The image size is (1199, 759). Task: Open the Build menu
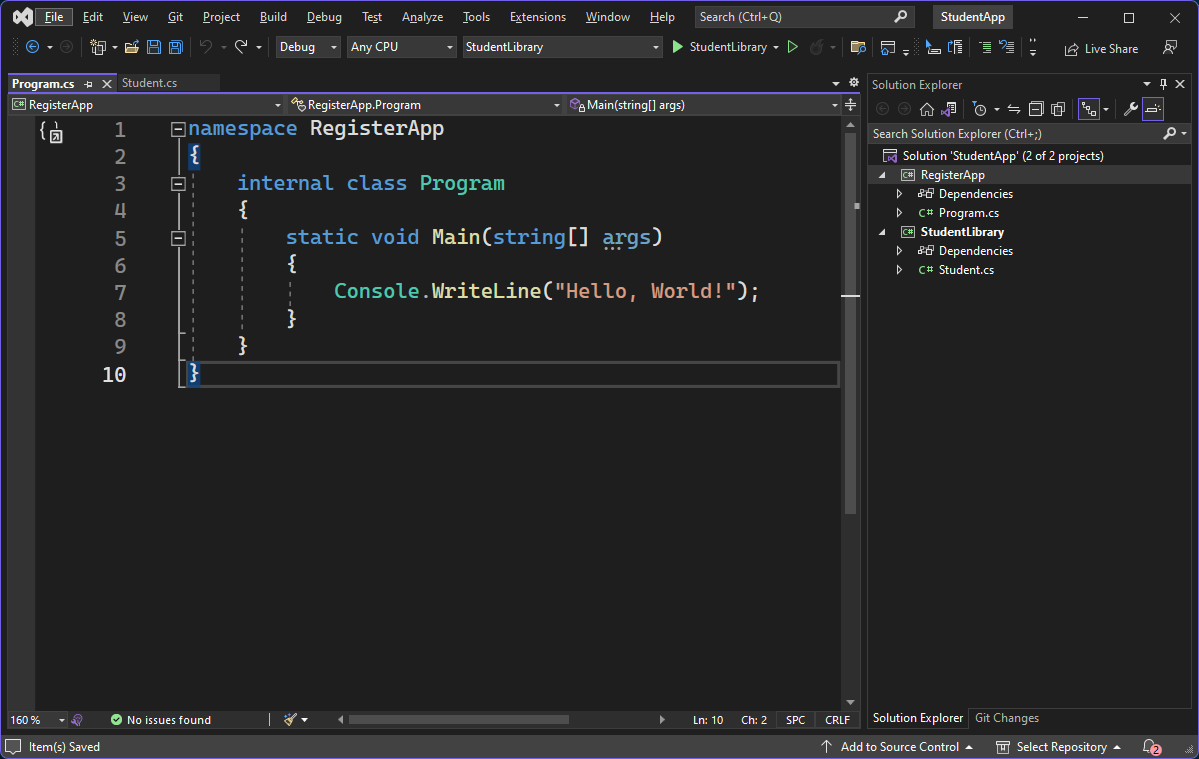click(273, 17)
